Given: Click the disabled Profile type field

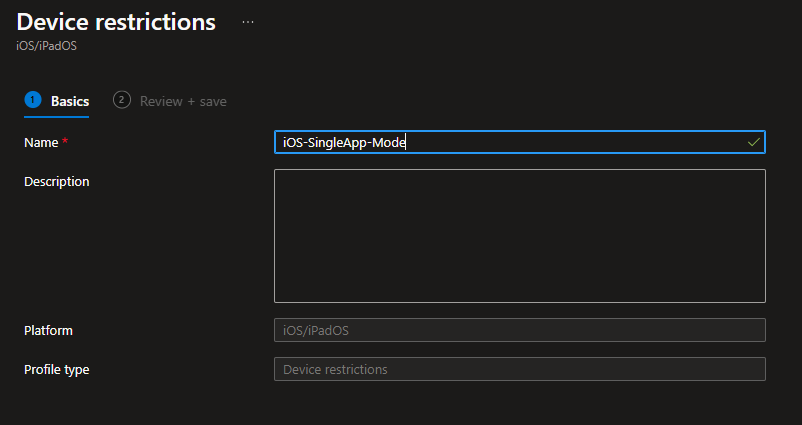Looking at the screenshot, I should click(x=519, y=369).
